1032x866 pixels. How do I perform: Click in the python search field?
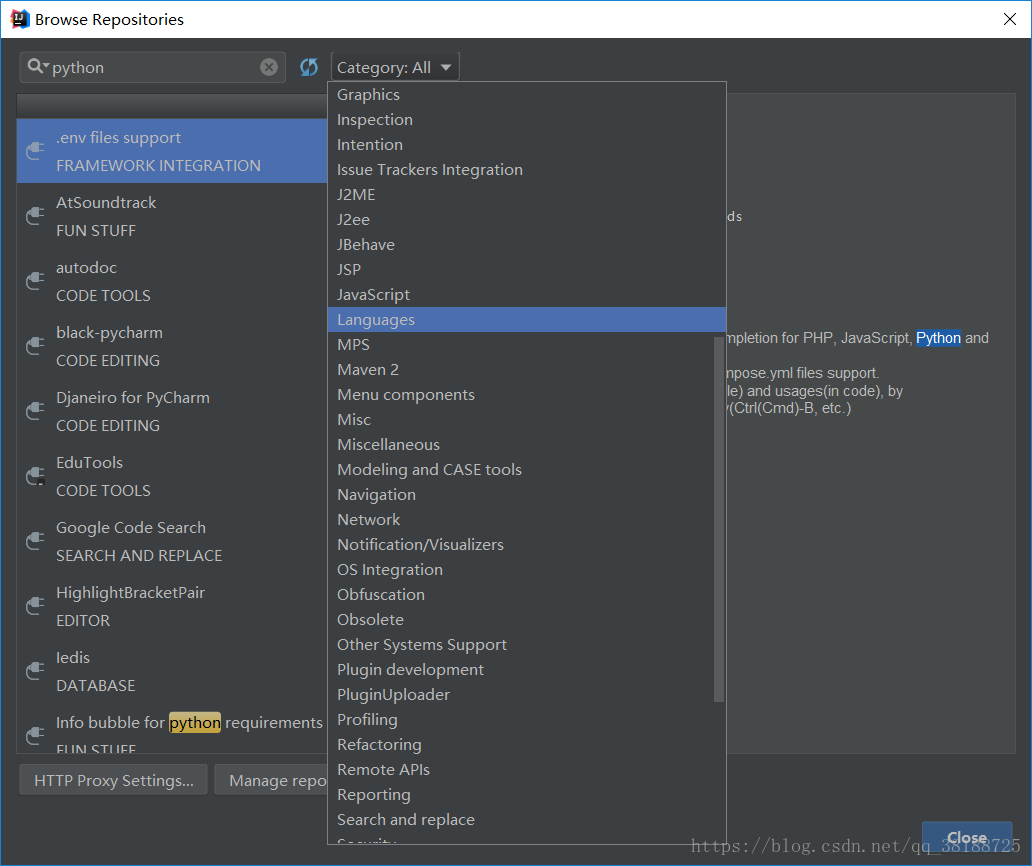[153, 67]
